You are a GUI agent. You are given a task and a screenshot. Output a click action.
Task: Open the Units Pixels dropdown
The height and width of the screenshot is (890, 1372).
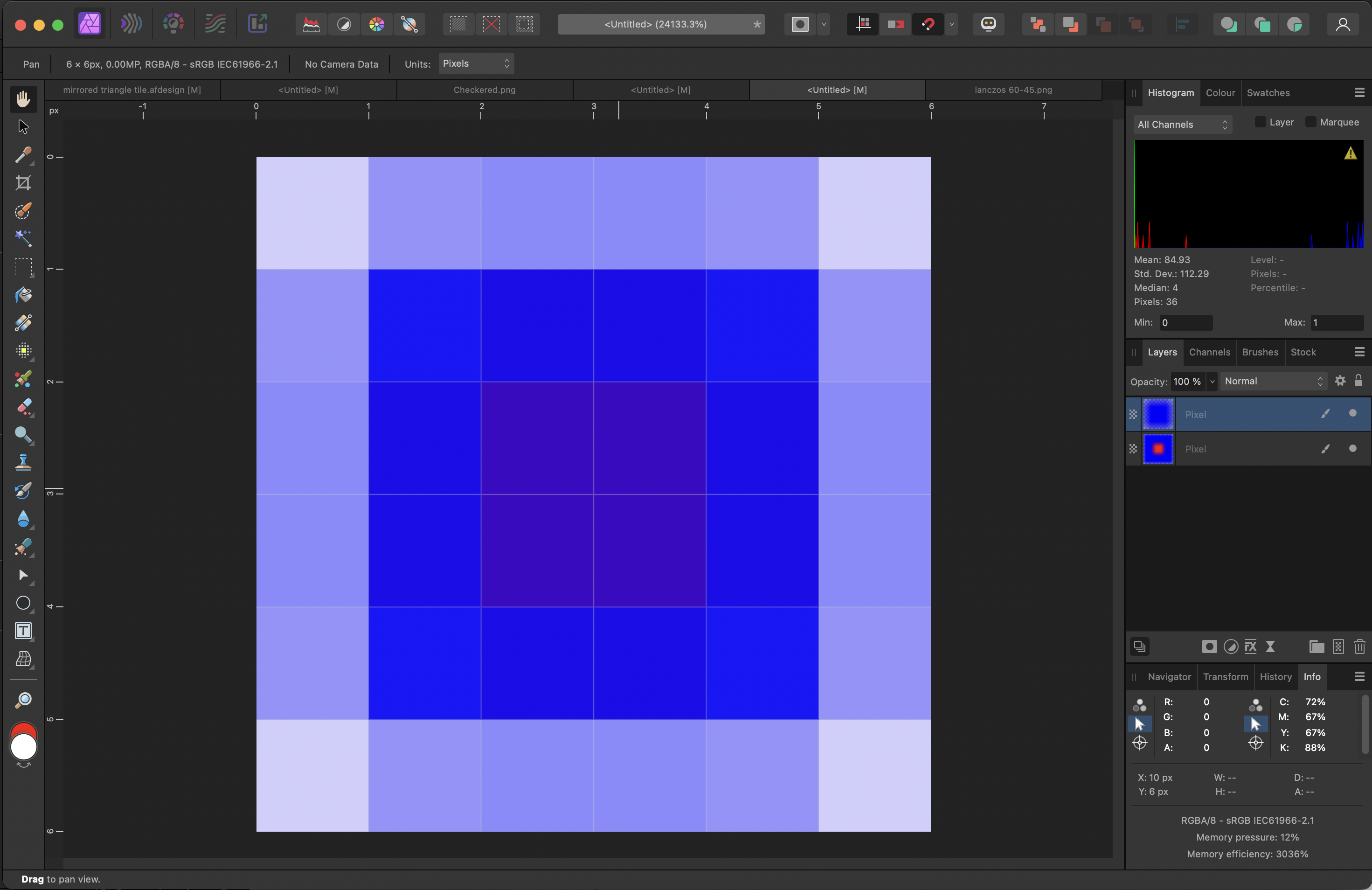tap(476, 63)
